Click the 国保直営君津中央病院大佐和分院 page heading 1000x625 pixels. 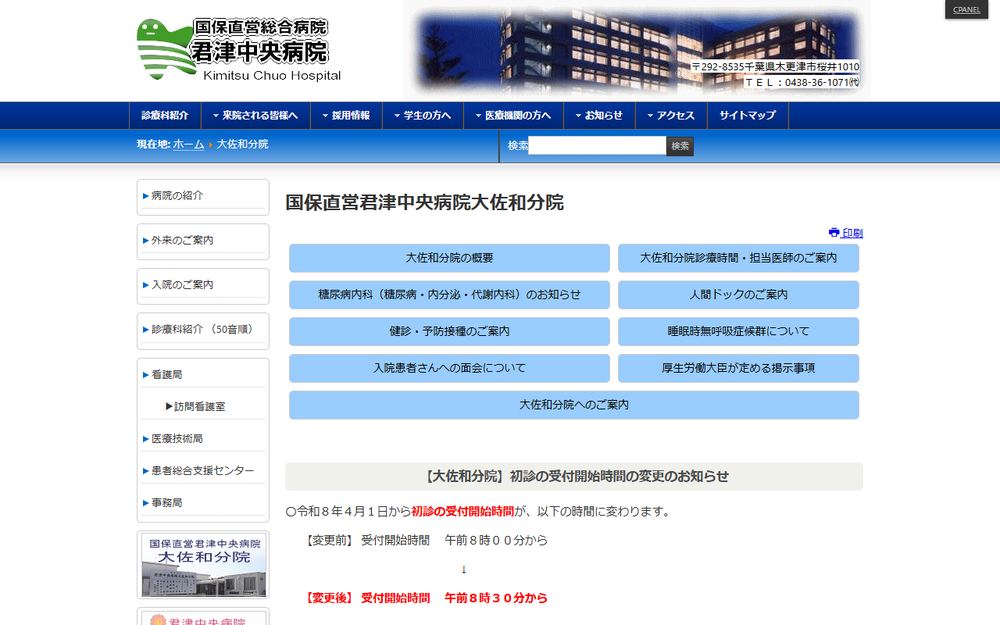click(424, 203)
